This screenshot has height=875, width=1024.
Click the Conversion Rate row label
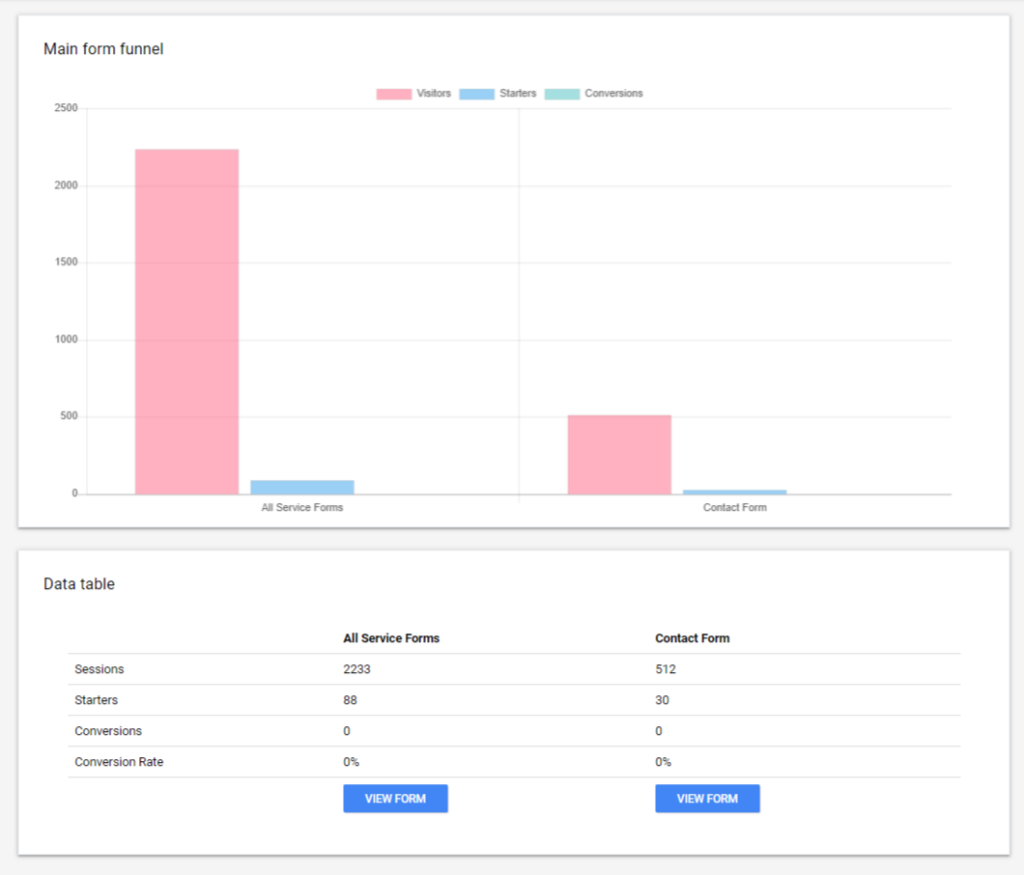click(118, 761)
